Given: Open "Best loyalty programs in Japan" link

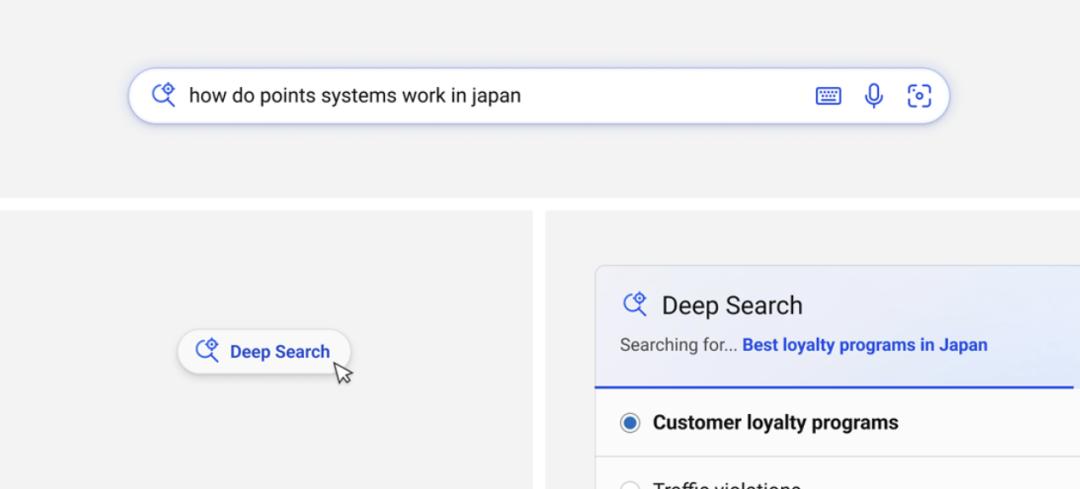Looking at the screenshot, I should pyautogui.click(x=864, y=345).
